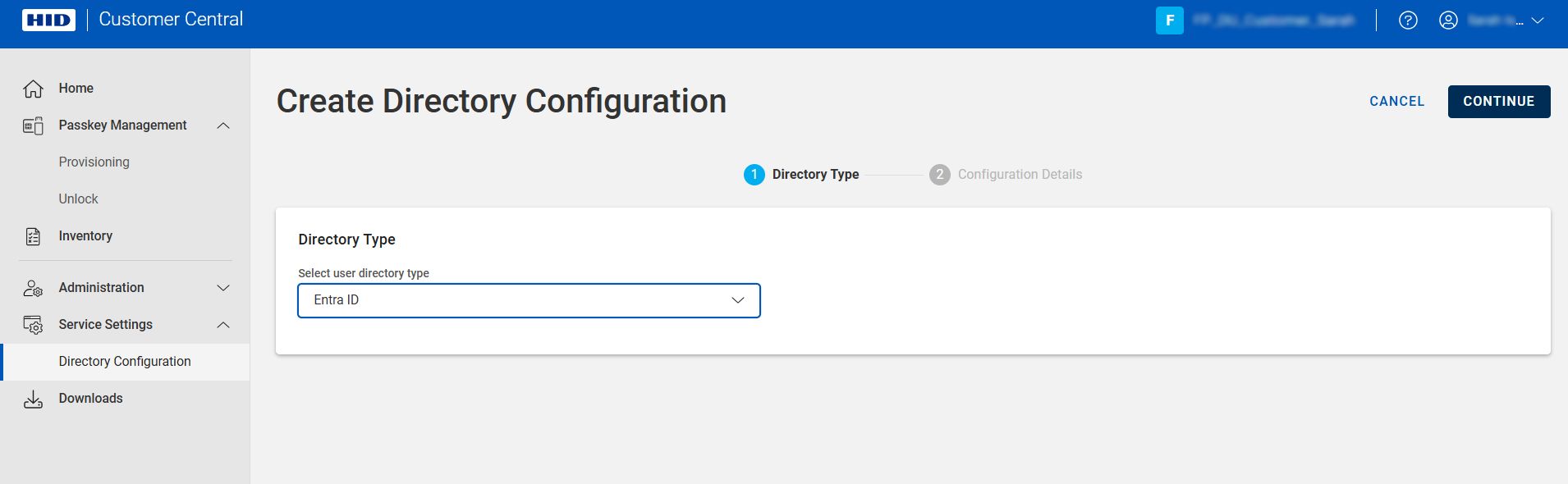Go to Unlock in the sidebar
Screen dimensions: 1568x484
coord(78,199)
